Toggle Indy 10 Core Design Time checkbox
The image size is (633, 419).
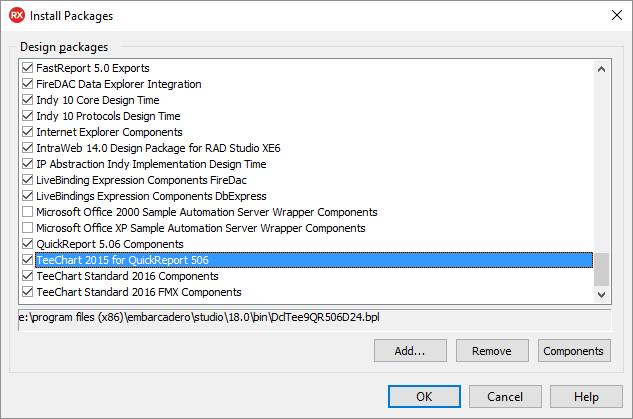click(x=27, y=99)
